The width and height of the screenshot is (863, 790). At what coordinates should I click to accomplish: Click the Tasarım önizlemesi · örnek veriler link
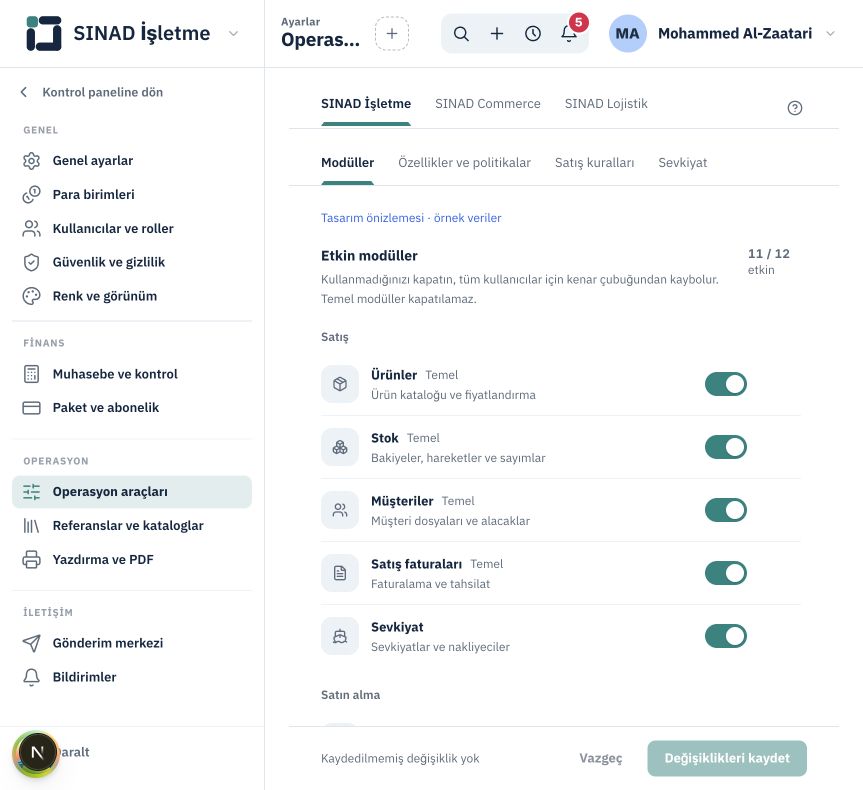pos(411,218)
